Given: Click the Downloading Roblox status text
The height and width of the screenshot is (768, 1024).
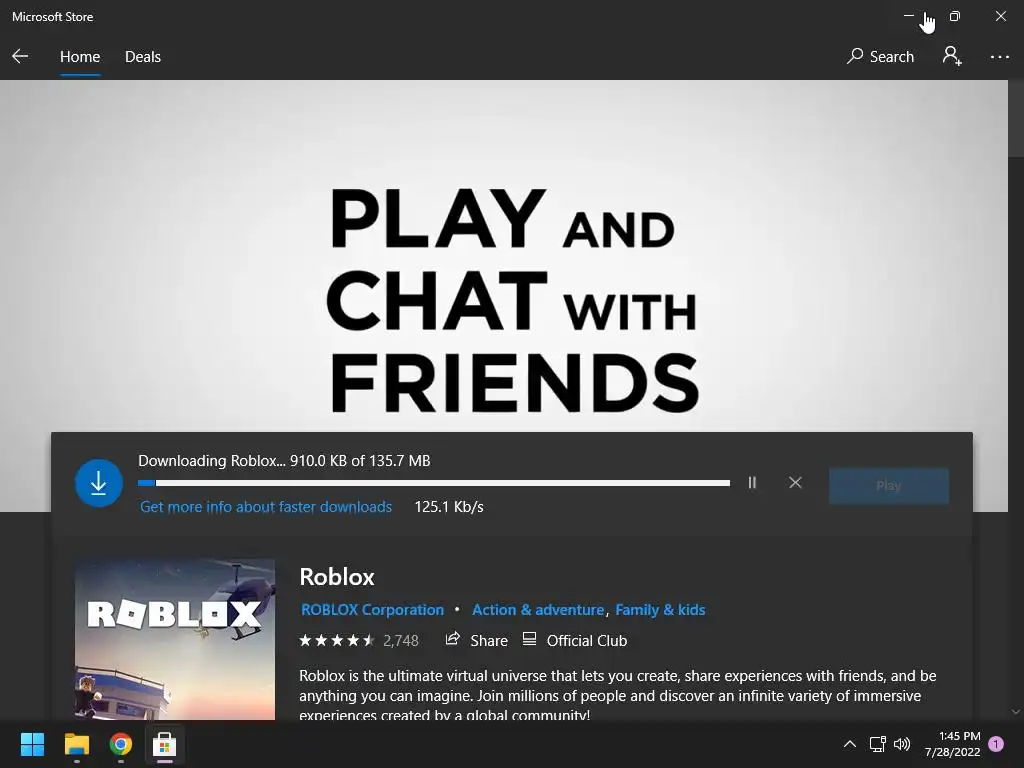Looking at the screenshot, I should (x=284, y=460).
